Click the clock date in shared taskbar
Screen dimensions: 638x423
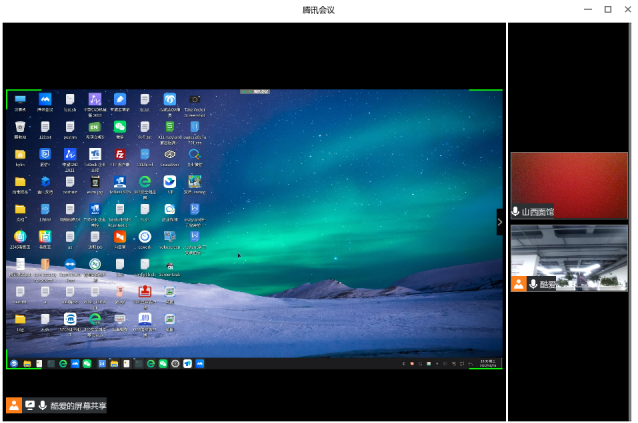488,364
